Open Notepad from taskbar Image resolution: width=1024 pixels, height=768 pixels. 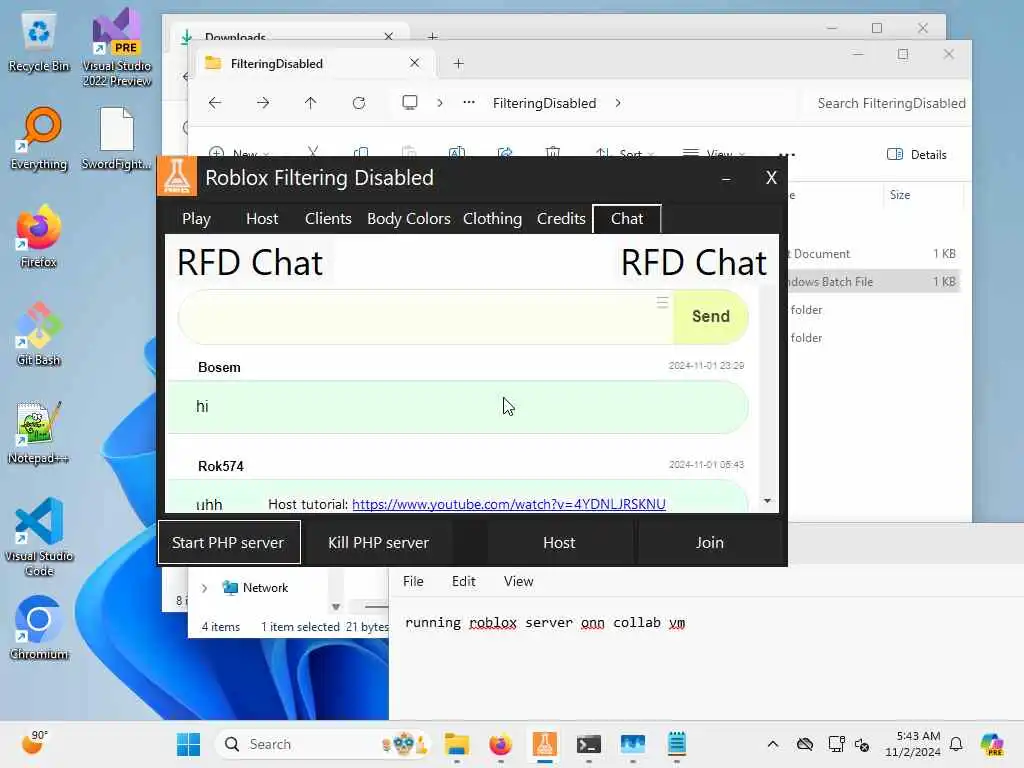(677, 744)
